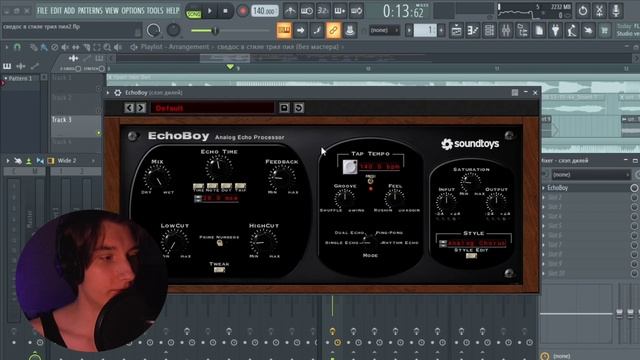Open the Playlist options arrow menu
This screenshot has width=640, height=360.
tap(7, 47)
